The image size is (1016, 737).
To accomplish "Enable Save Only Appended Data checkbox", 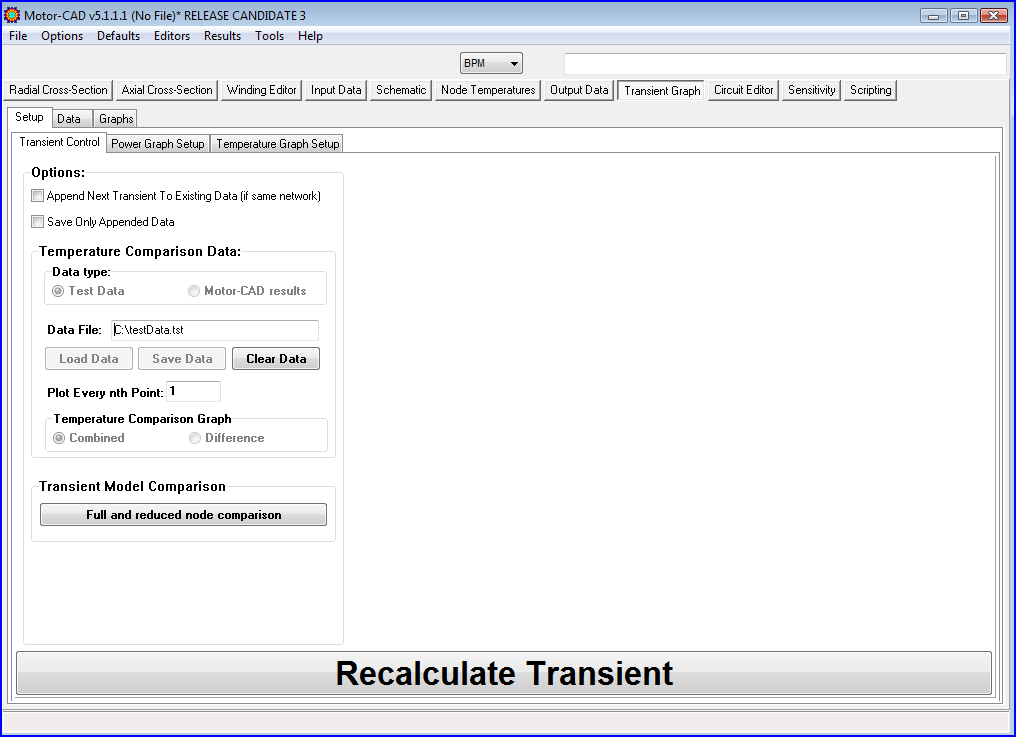I will tap(38, 222).
